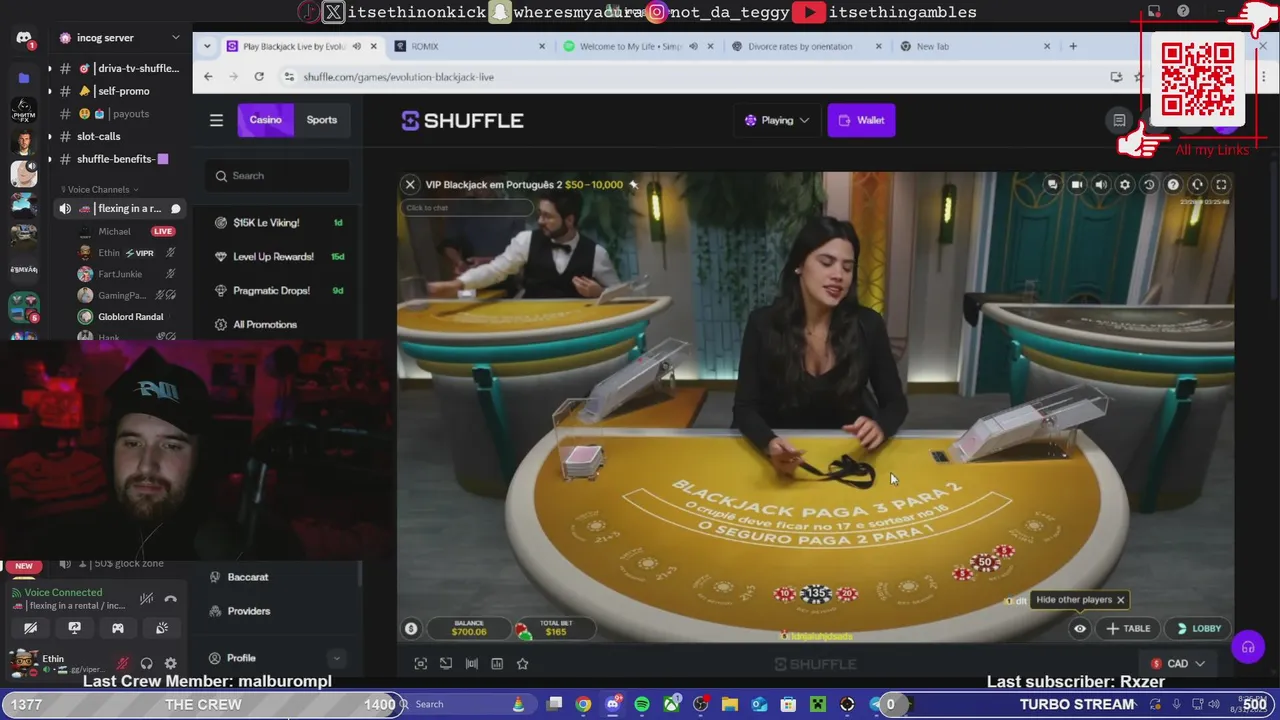The width and height of the screenshot is (1280, 720).
Task: Open game statistics chart icon
Action: [497, 663]
